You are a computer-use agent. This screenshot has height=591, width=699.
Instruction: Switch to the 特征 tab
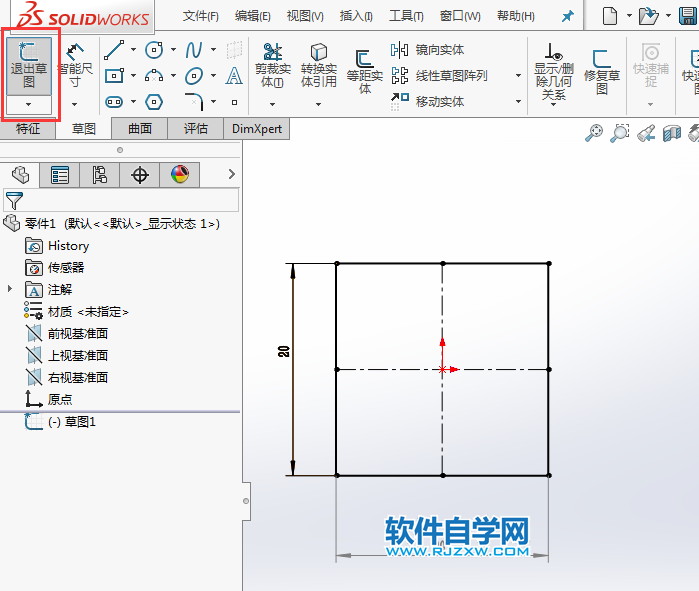coord(28,129)
